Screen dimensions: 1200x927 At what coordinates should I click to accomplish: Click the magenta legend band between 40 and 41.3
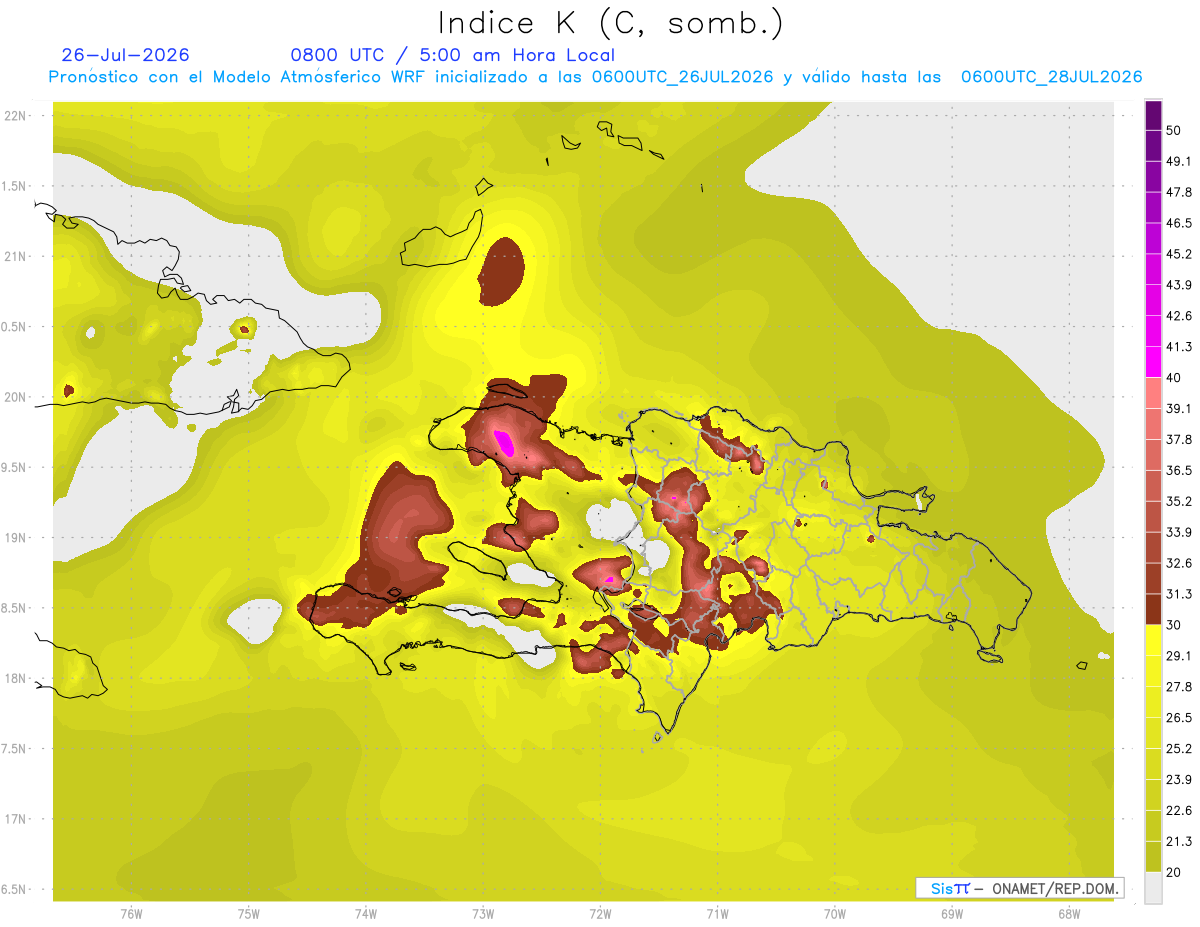1153,362
